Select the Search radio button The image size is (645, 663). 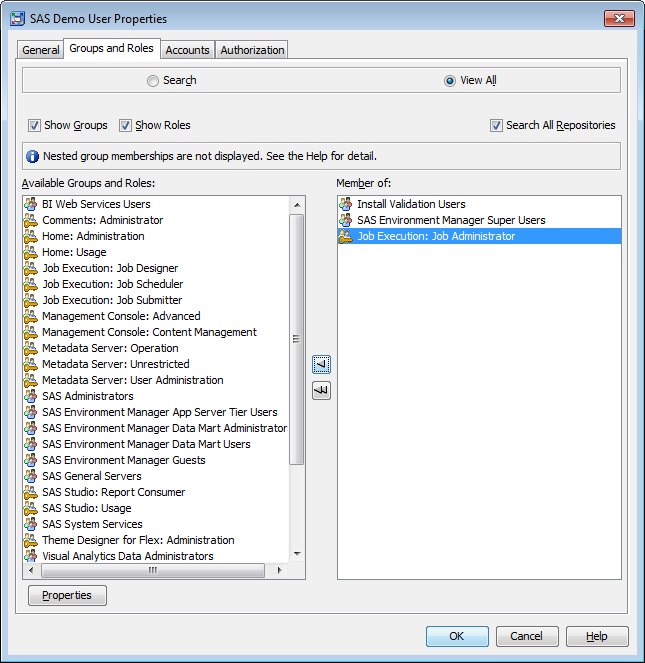tap(153, 81)
